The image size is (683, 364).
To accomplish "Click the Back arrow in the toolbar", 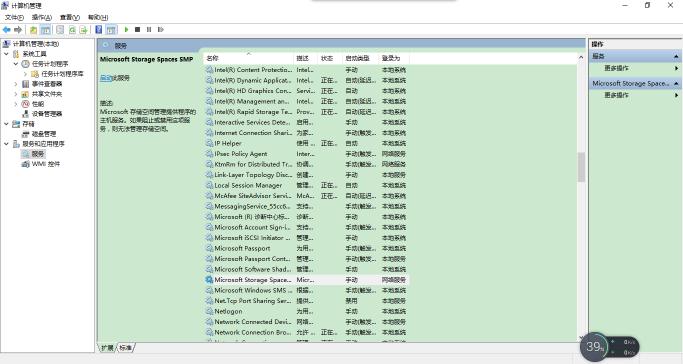I will (x=7, y=30).
